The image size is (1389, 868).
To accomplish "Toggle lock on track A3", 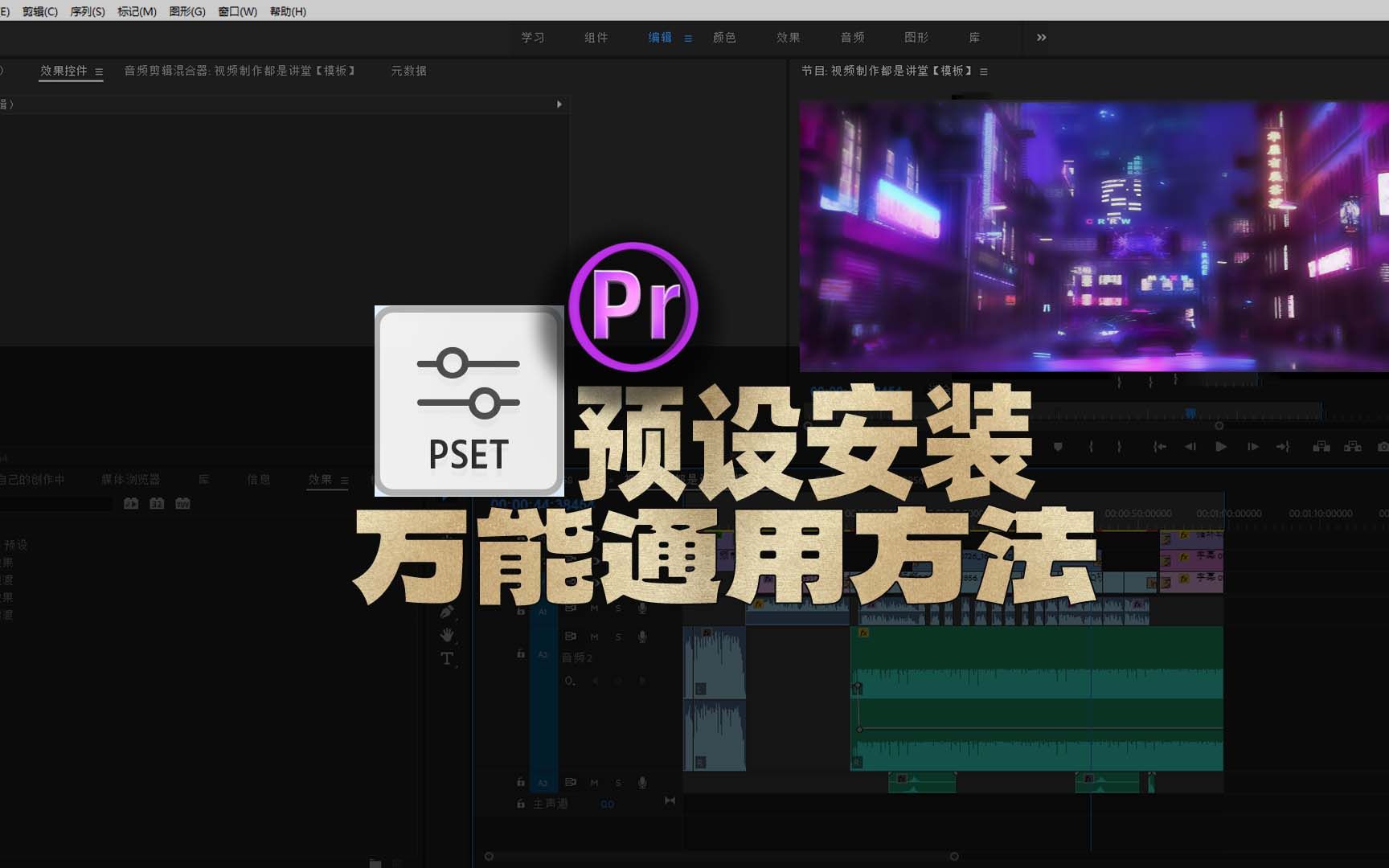I will (521, 782).
